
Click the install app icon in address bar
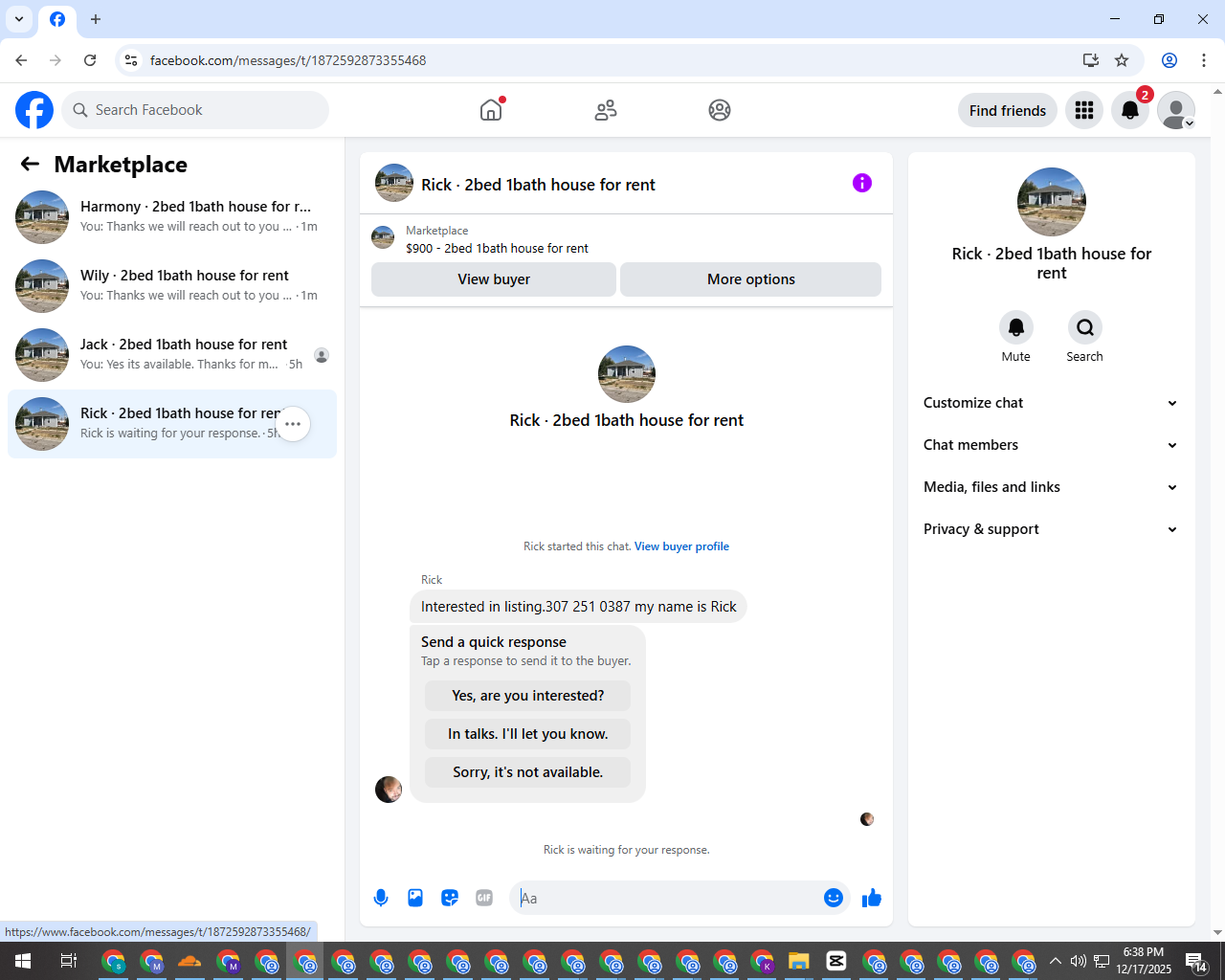1091,60
